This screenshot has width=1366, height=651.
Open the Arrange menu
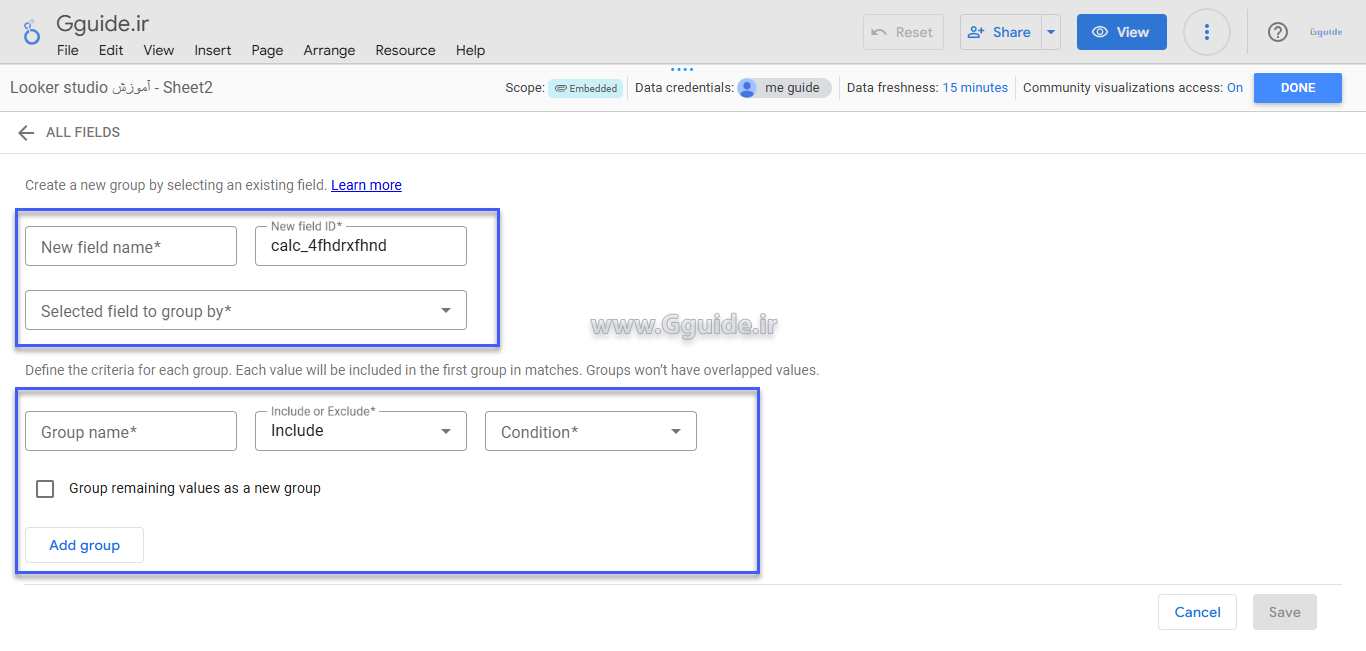pos(329,50)
